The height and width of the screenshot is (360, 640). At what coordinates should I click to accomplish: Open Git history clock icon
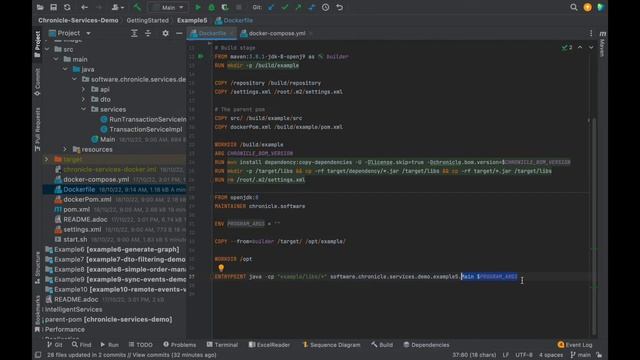click(325, 7)
